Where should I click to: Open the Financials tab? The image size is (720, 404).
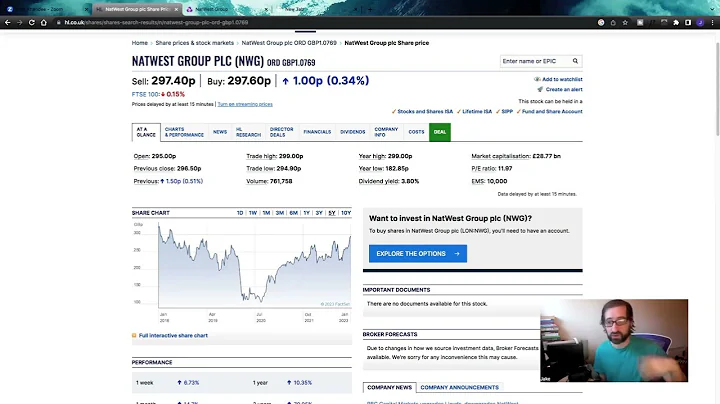click(317, 132)
